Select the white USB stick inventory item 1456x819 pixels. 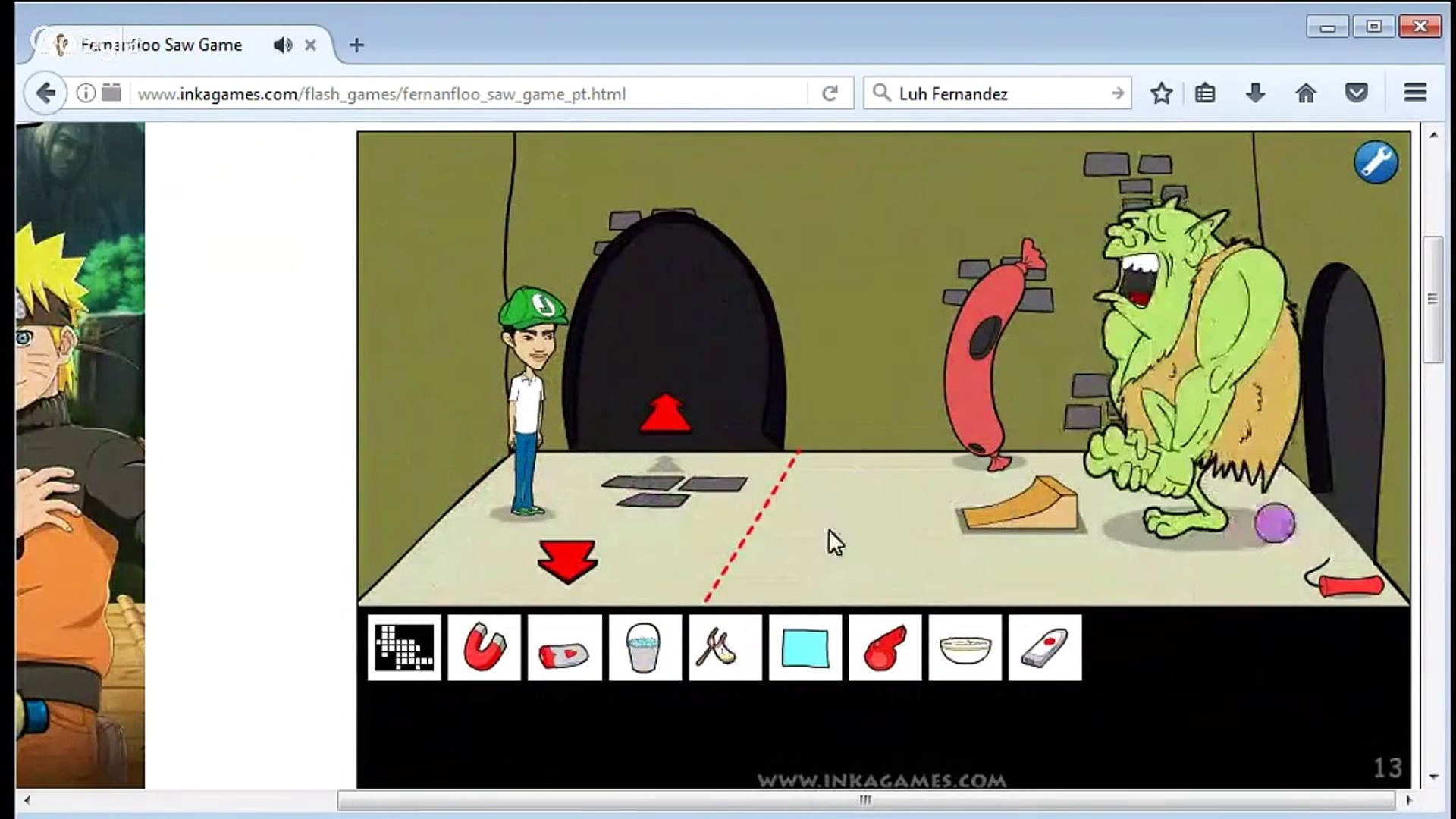(1045, 647)
